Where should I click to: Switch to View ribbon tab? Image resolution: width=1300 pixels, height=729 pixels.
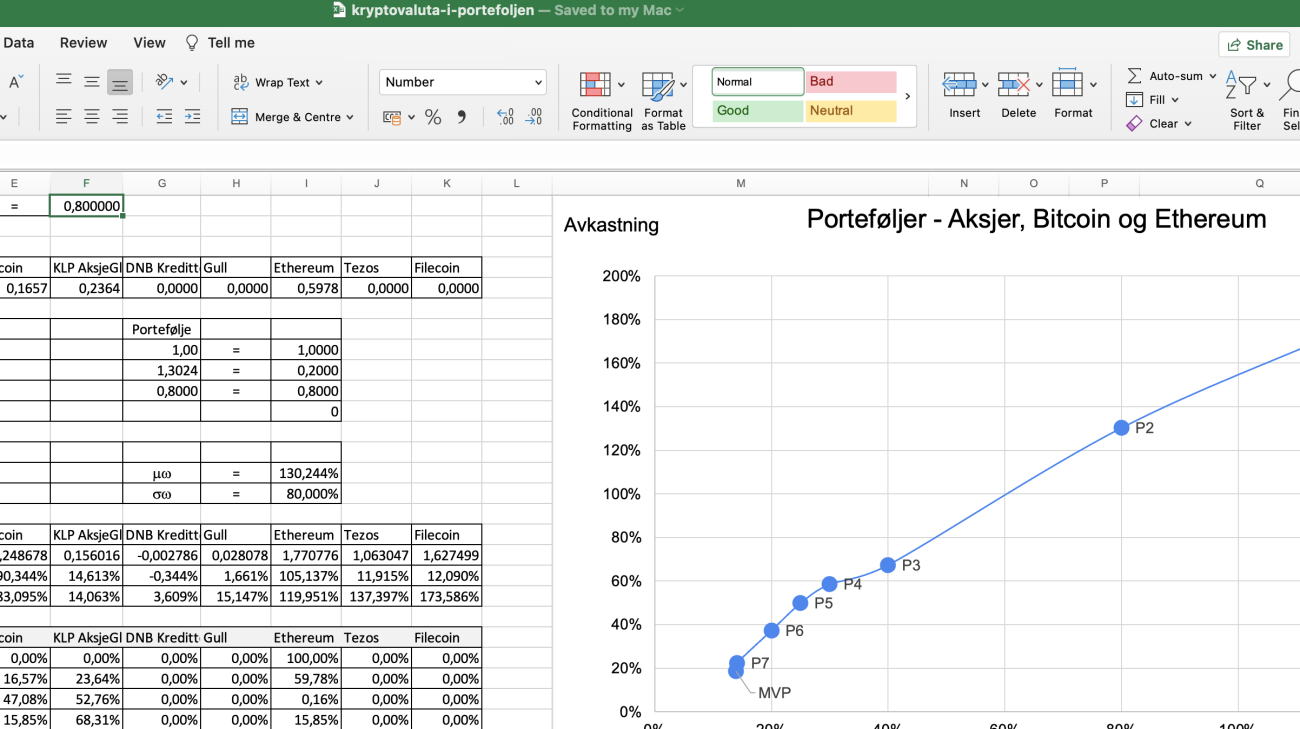(149, 43)
